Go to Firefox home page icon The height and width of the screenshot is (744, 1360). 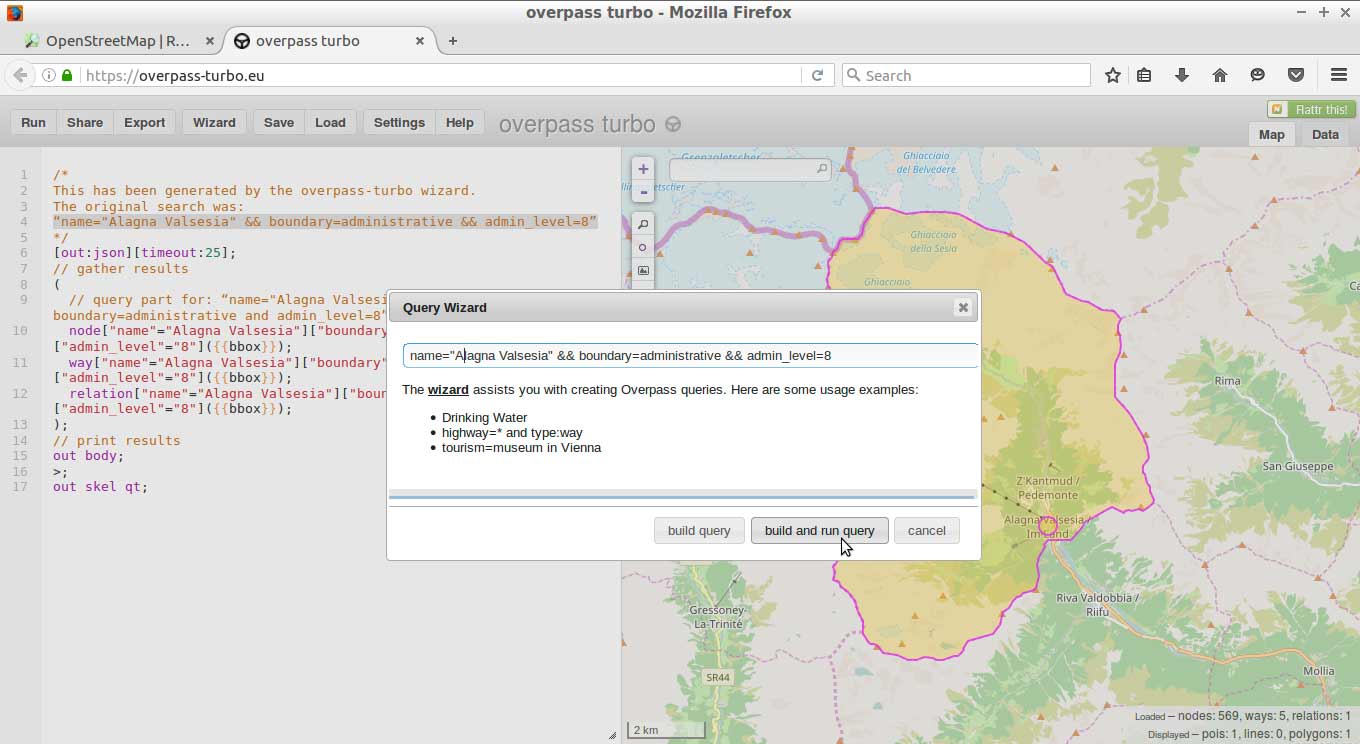tap(1220, 75)
